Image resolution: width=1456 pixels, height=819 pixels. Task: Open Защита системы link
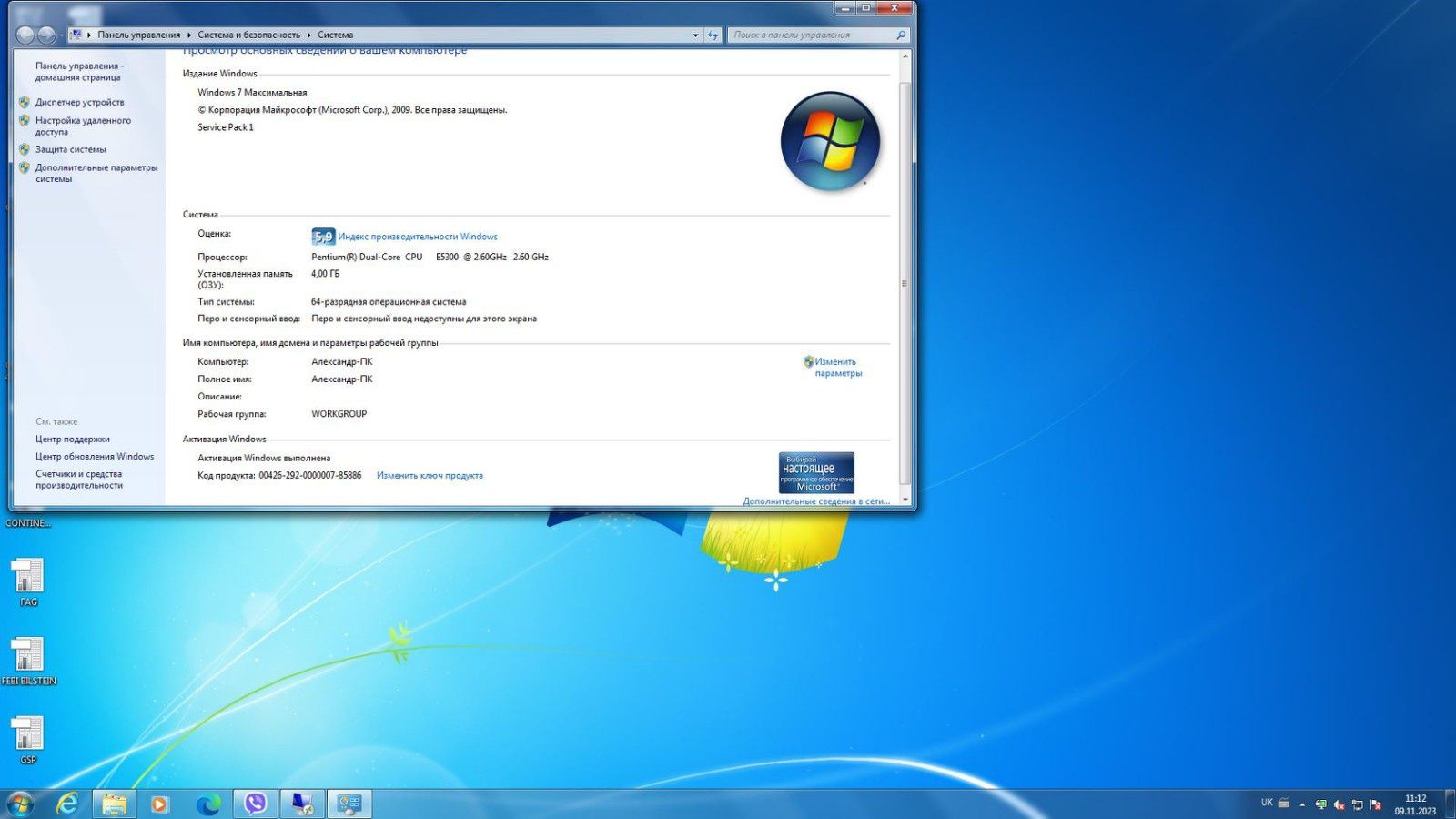click(70, 149)
